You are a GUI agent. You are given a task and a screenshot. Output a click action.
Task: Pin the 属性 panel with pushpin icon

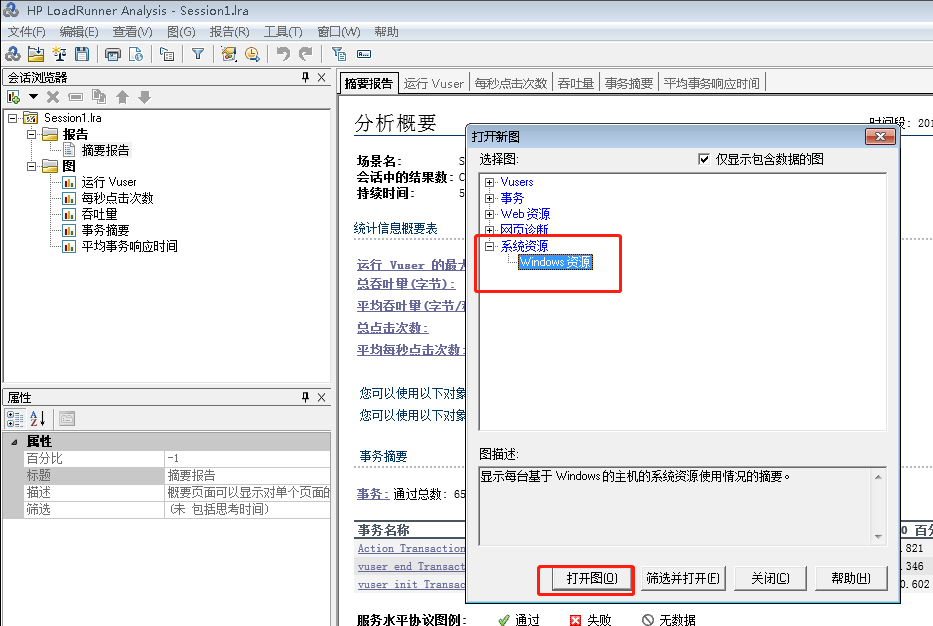point(306,397)
